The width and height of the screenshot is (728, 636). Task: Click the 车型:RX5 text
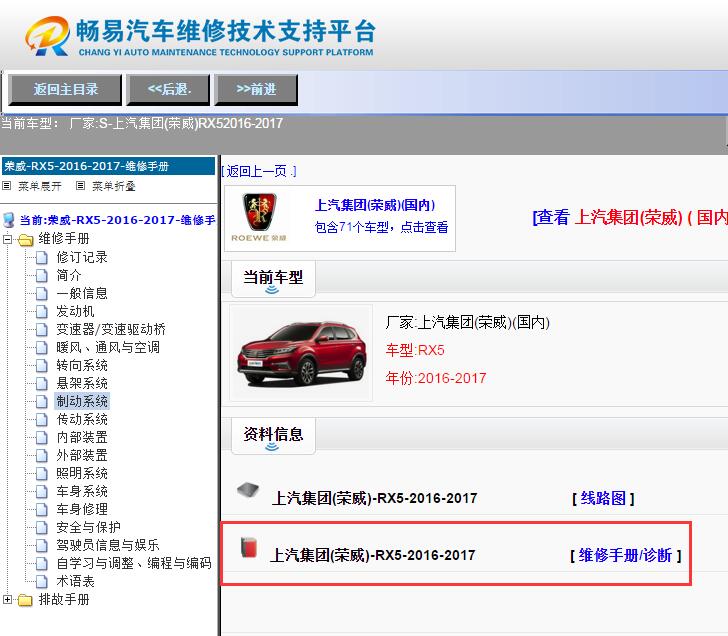pyautogui.click(x=415, y=350)
